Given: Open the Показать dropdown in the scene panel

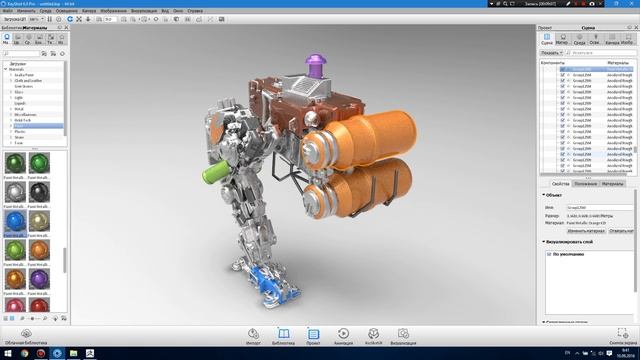Looking at the screenshot, I should tap(551, 53).
